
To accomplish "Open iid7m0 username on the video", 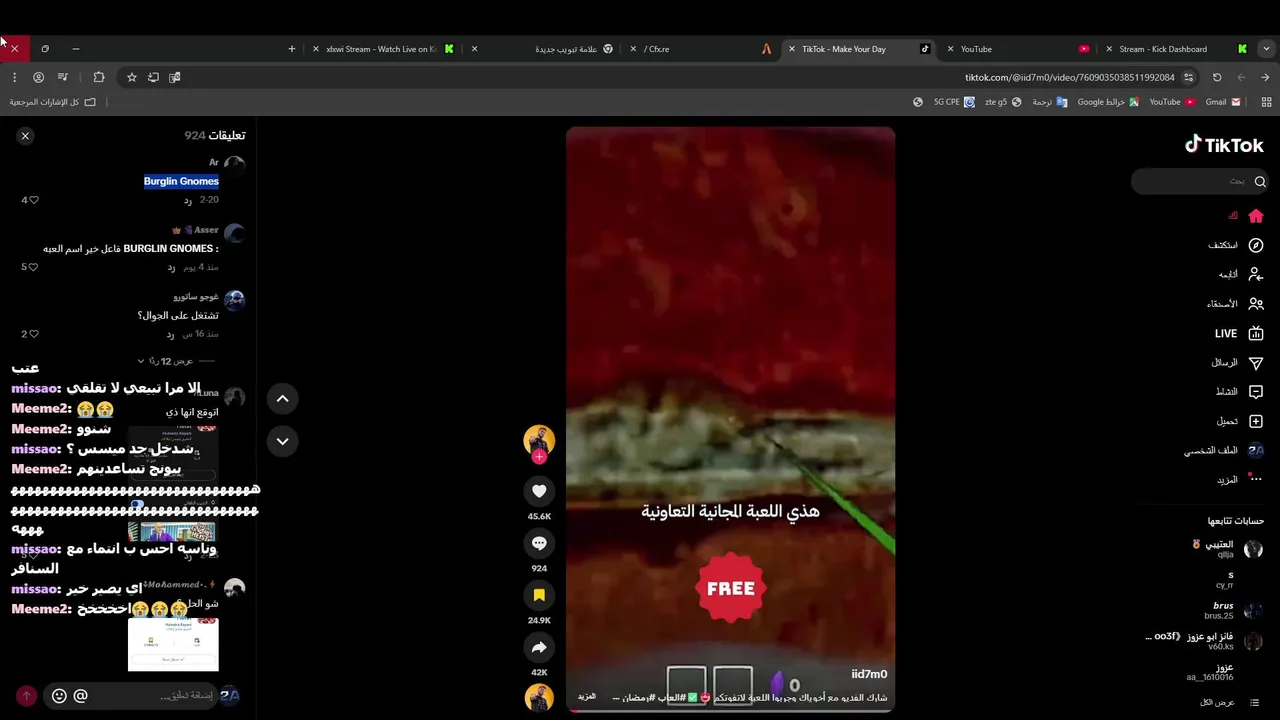I will click(869, 674).
